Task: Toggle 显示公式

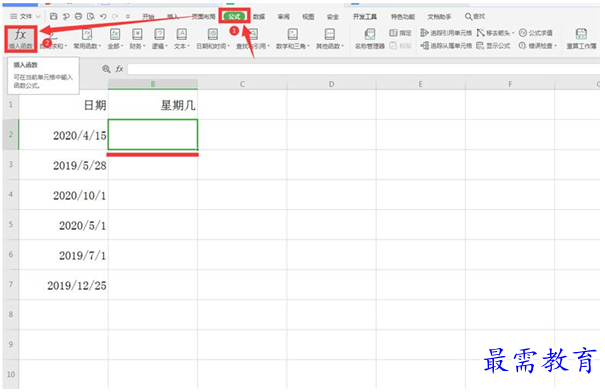Action: (x=493, y=46)
